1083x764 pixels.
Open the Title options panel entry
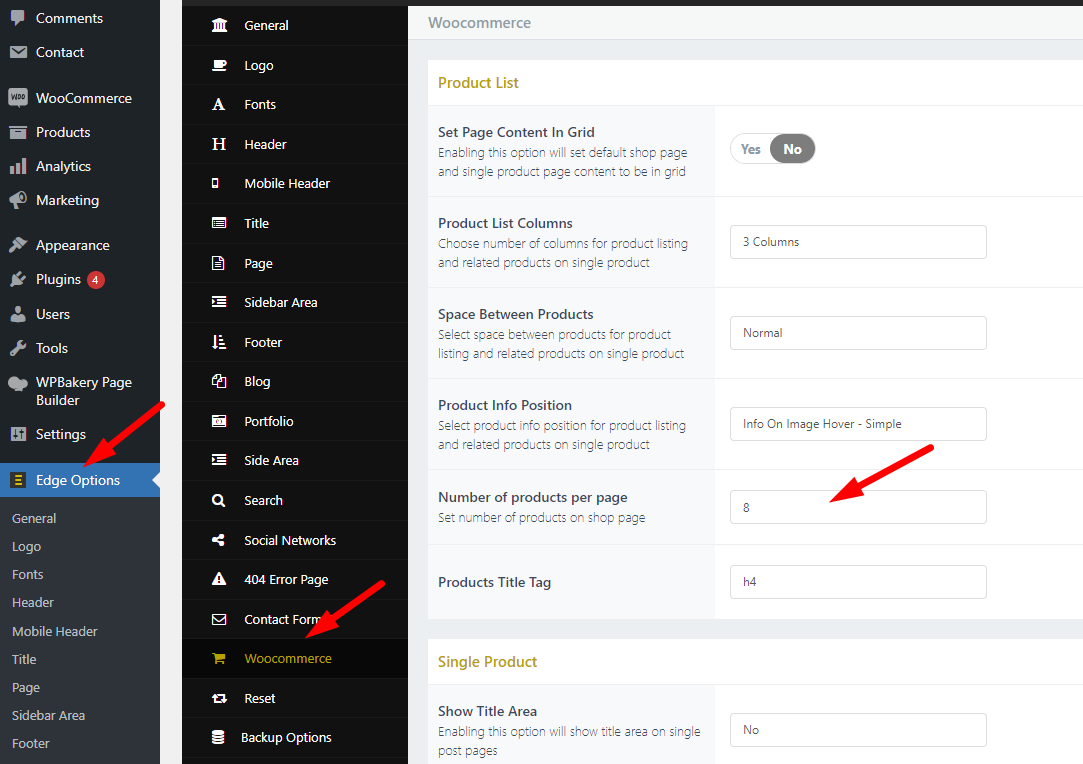(x=295, y=223)
